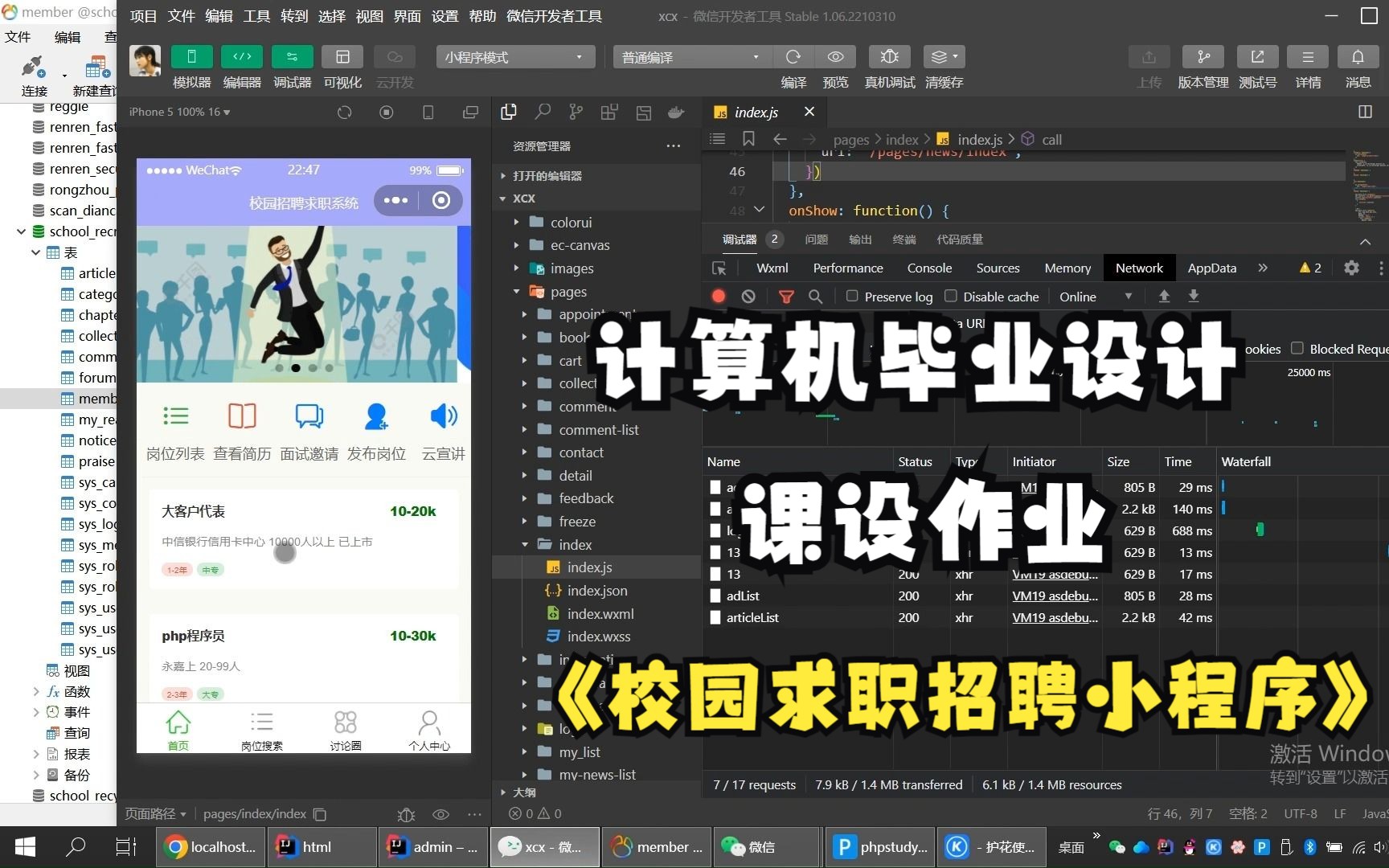Image resolution: width=1389 pixels, height=868 pixels.
Task: Click the job list icon in simulator
Action: [175, 416]
